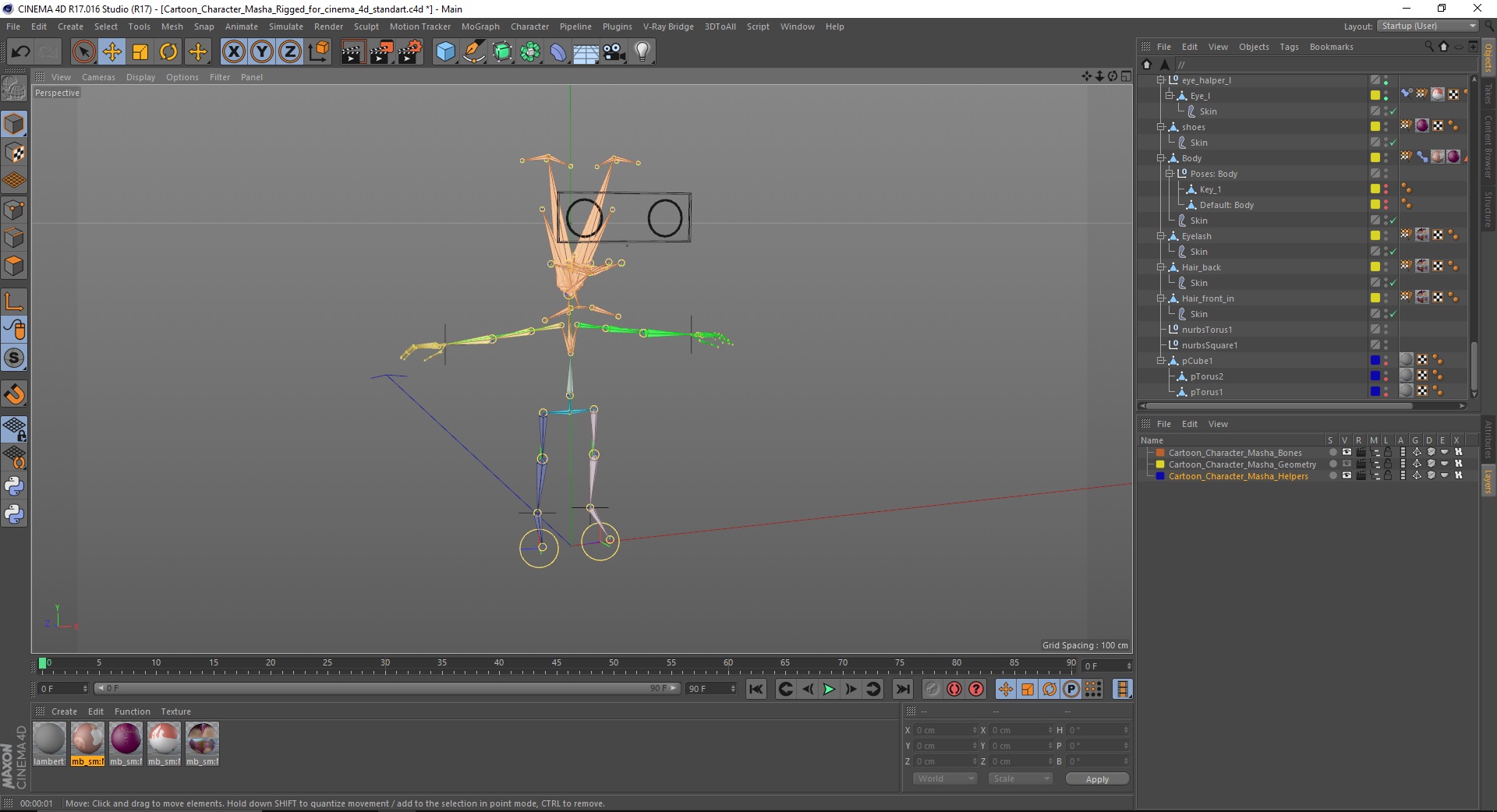Open the Character menu
The height and width of the screenshot is (812, 1497).
pyautogui.click(x=529, y=26)
